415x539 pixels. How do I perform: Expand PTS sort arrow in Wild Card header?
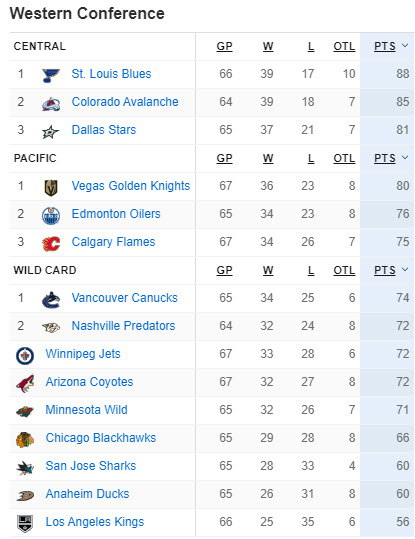click(x=405, y=270)
